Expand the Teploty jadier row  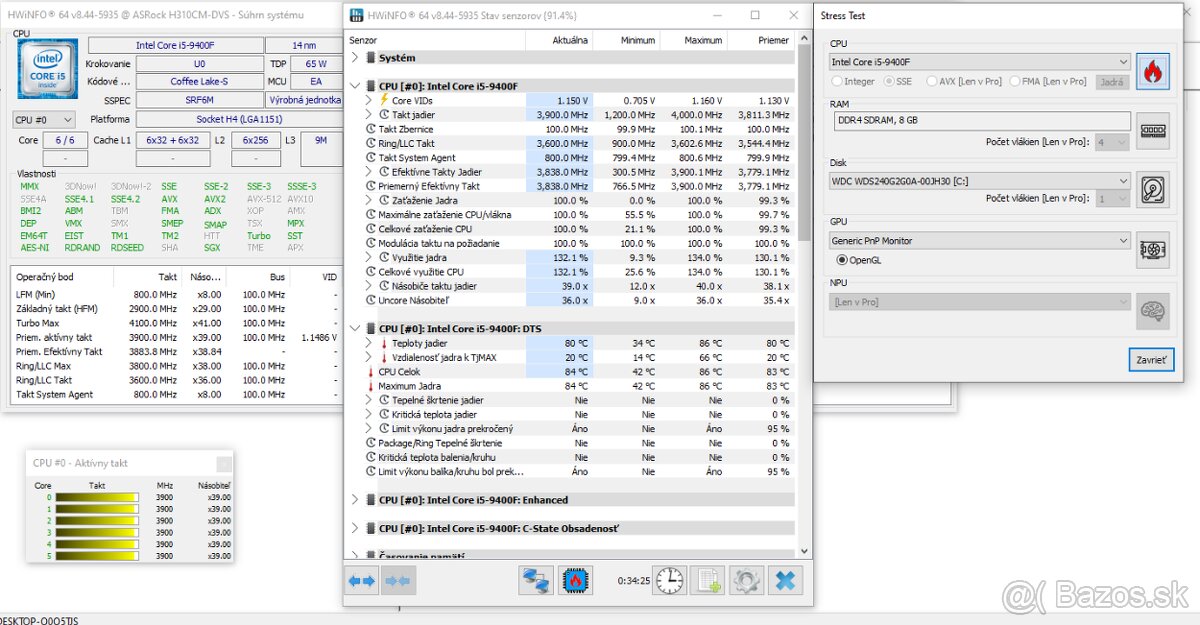click(x=370, y=343)
